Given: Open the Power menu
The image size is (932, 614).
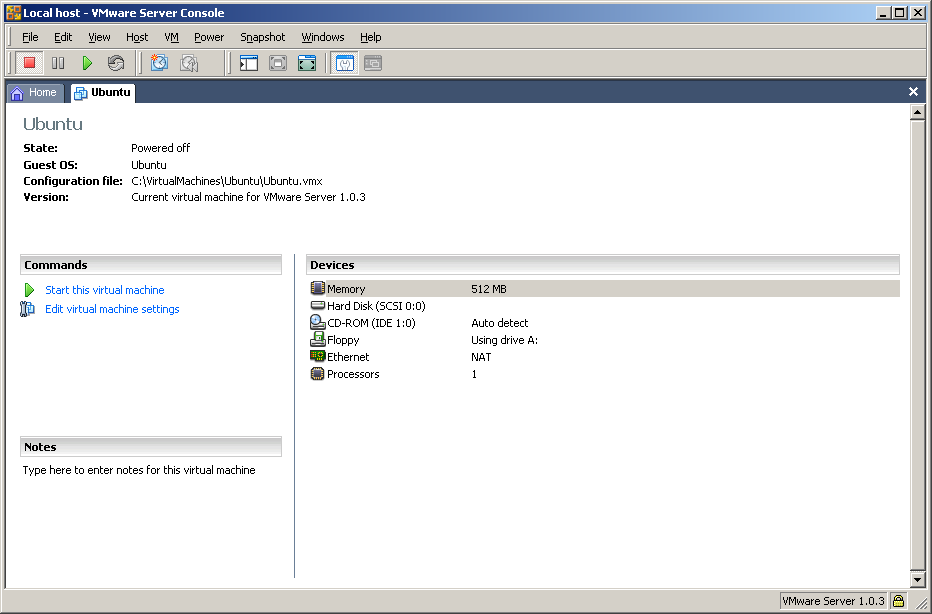Looking at the screenshot, I should pyautogui.click(x=209, y=37).
